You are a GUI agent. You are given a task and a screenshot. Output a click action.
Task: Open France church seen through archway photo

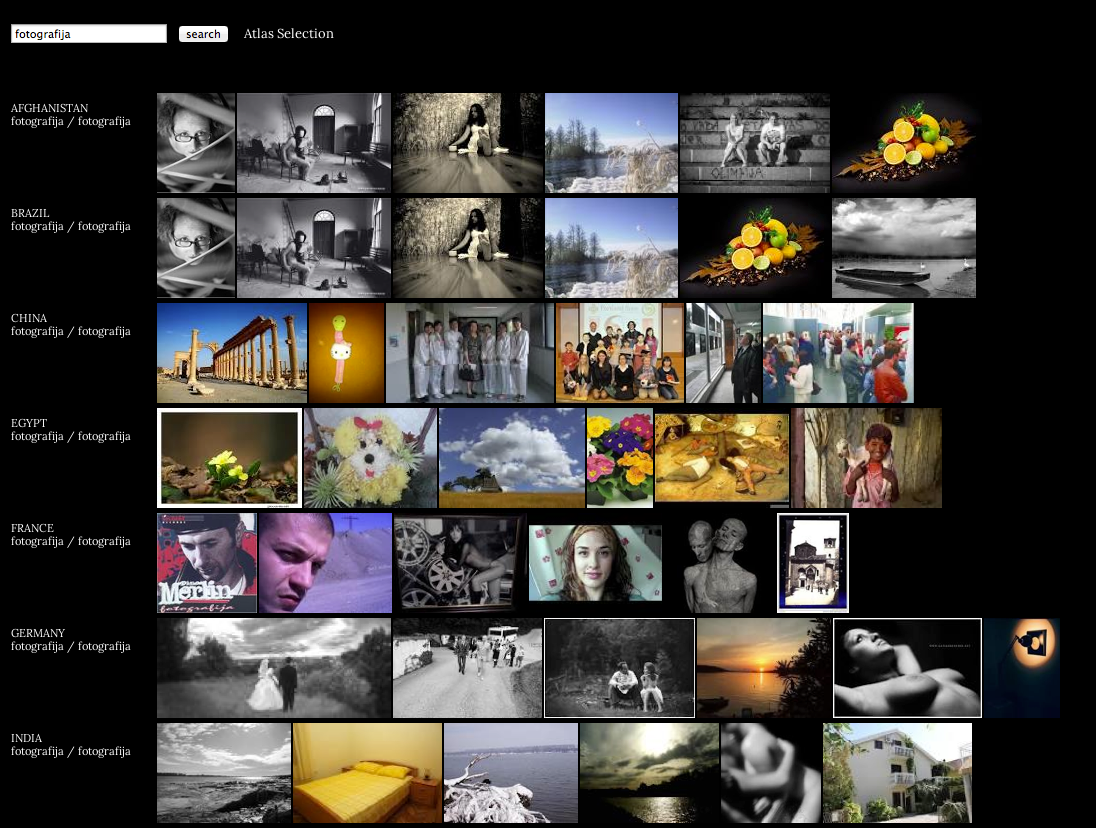[x=813, y=563]
